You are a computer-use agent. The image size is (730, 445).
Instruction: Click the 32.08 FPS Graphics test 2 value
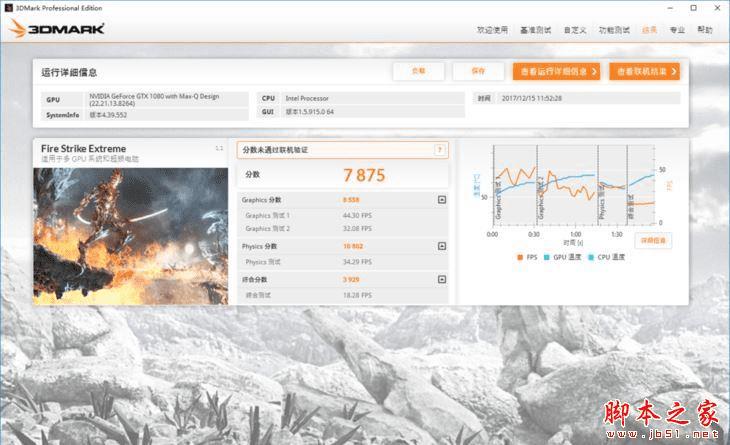(x=357, y=229)
